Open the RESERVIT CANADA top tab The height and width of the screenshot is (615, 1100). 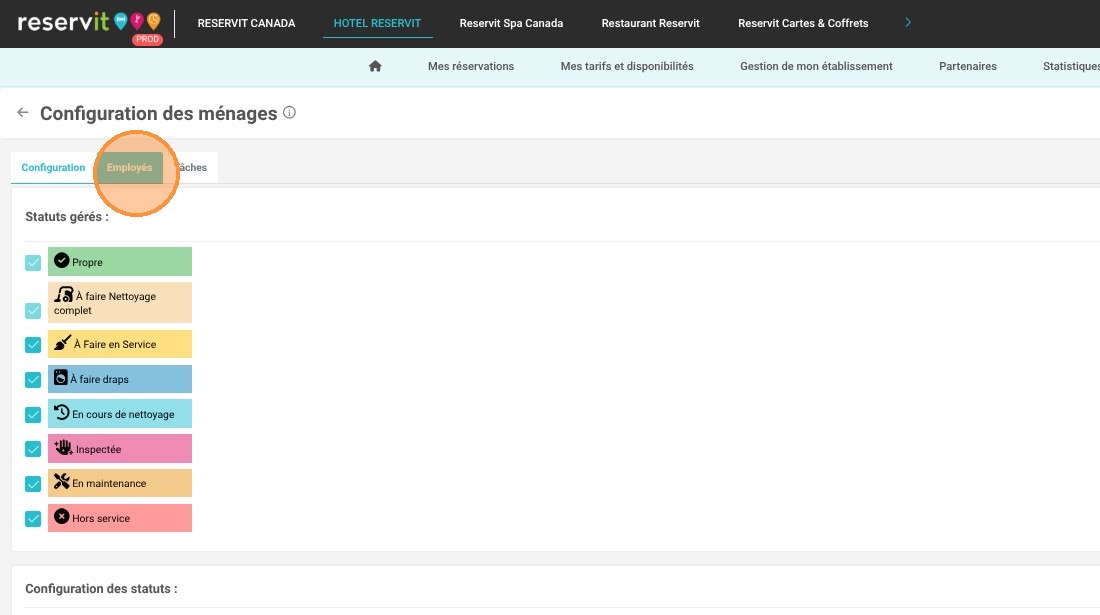tap(246, 23)
